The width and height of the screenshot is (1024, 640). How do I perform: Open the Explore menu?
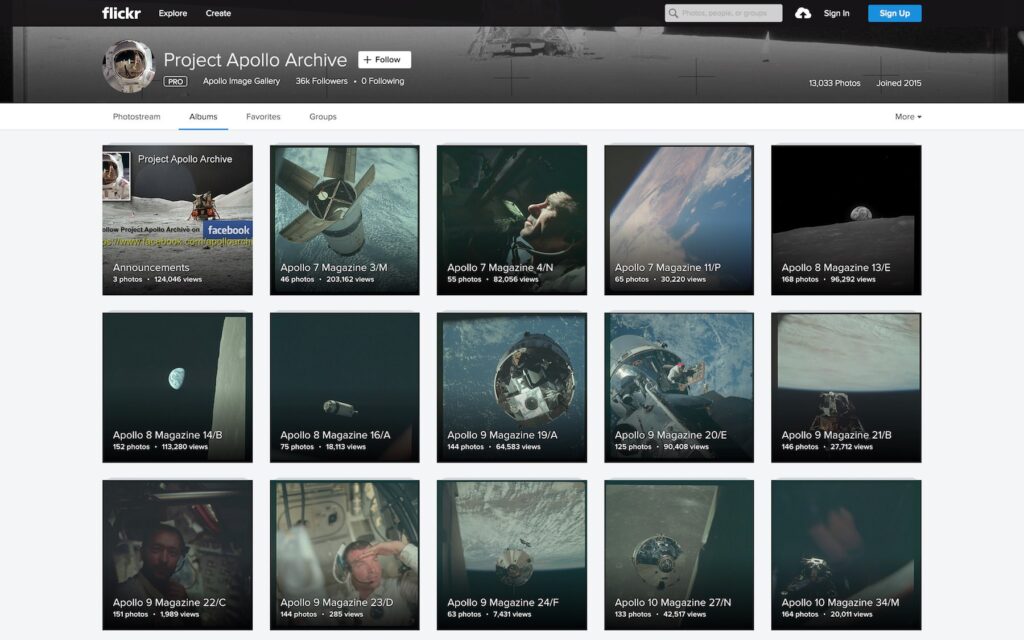[x=172, y=13]
